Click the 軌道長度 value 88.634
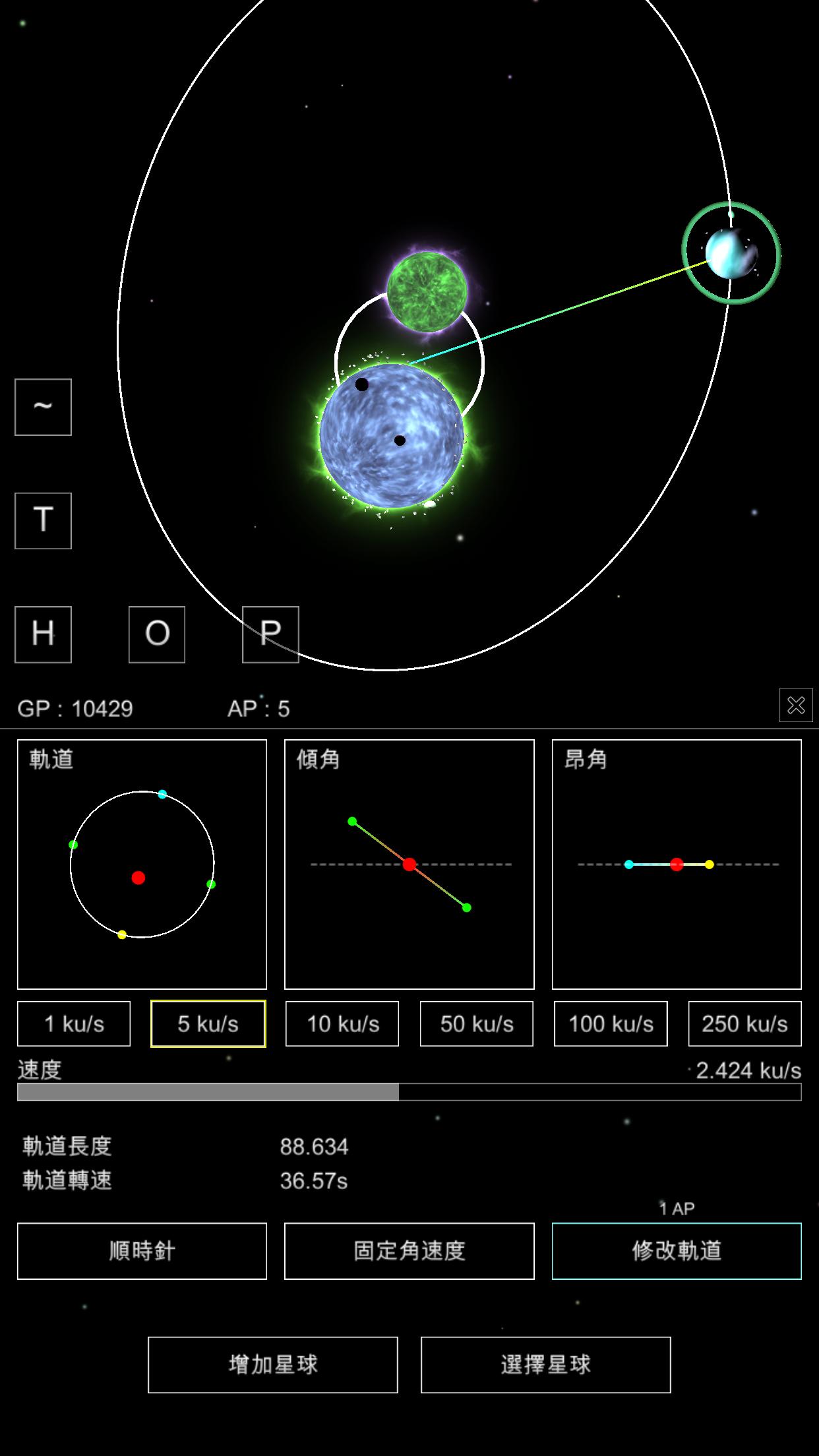The image size is (819, 1456). tap(314, 1147)
